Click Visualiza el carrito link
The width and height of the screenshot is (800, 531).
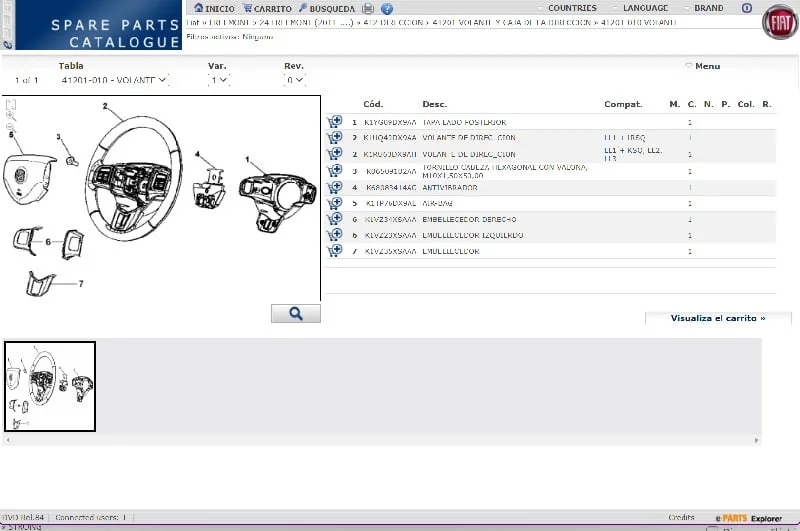coord(717,318)
